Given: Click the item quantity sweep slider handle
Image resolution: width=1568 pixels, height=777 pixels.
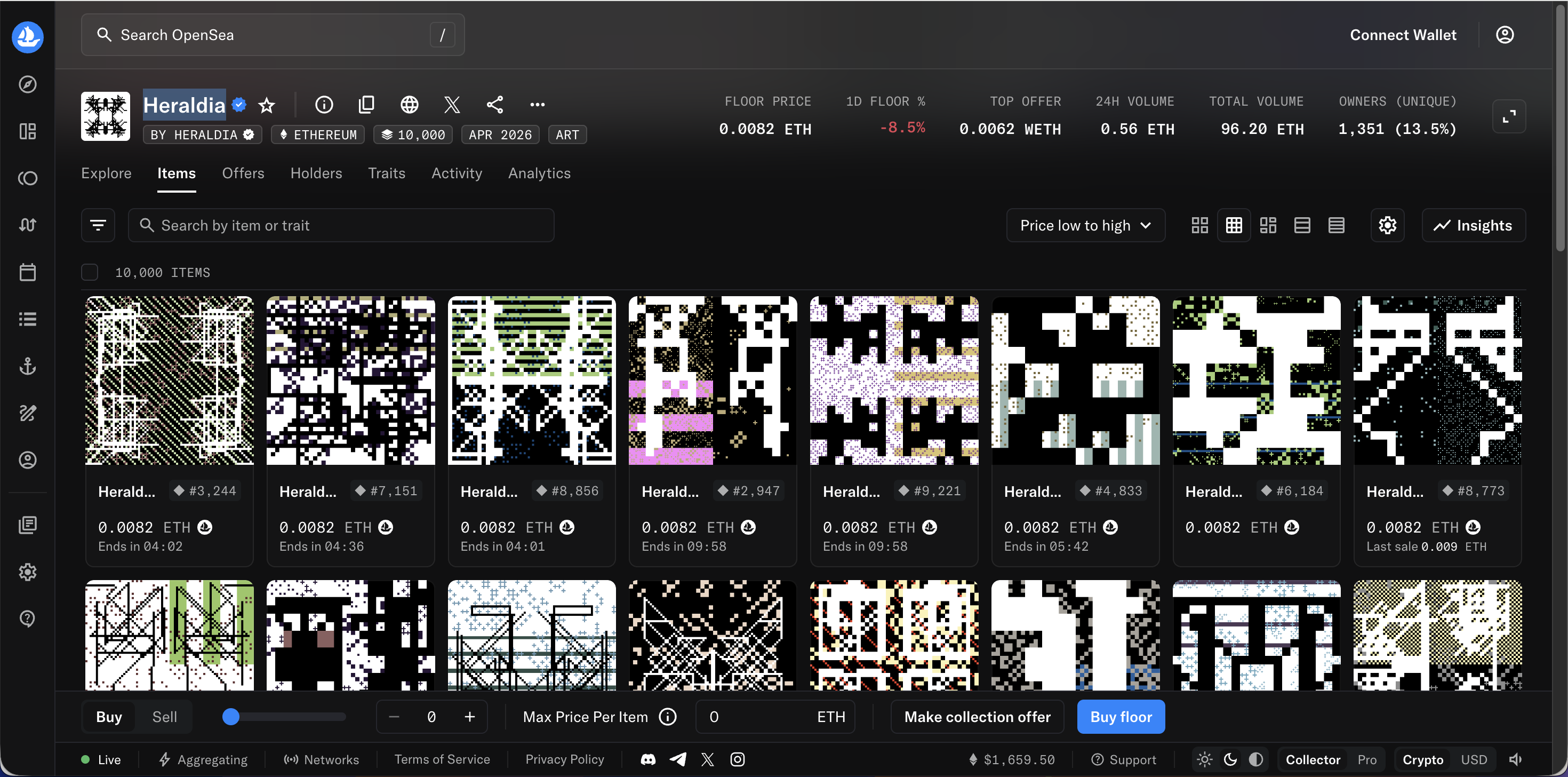Looking at the screenshot, I should pos(231,717).
